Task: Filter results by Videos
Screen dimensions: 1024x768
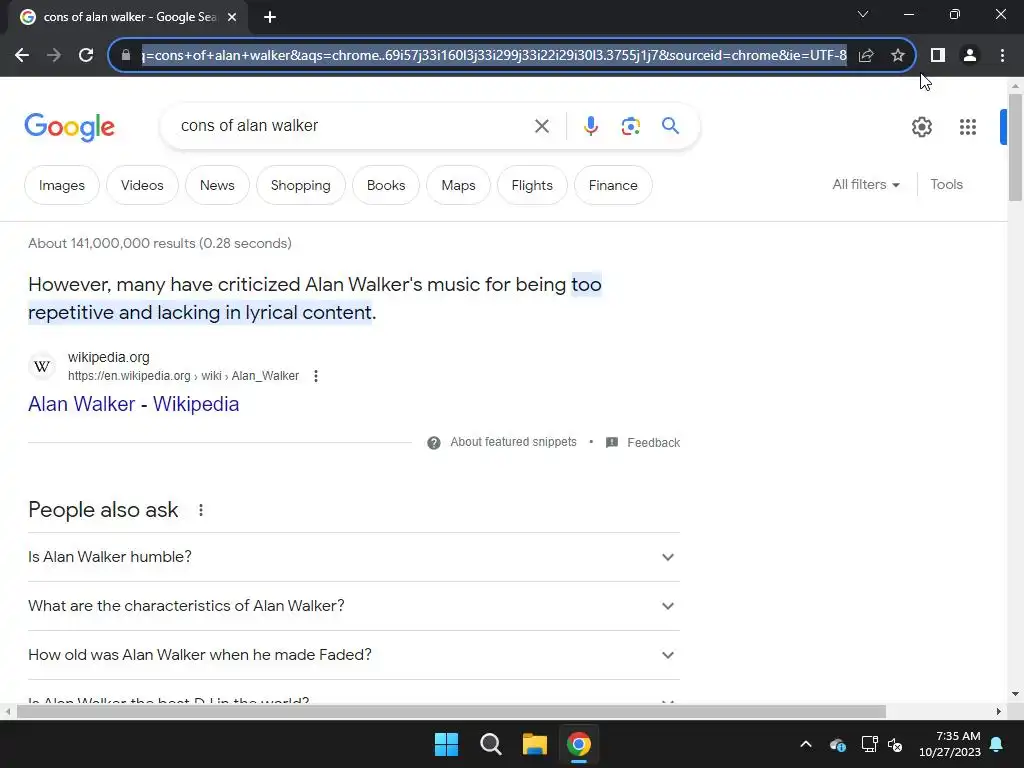Action: pyautogui.click(x=142, y=185)
